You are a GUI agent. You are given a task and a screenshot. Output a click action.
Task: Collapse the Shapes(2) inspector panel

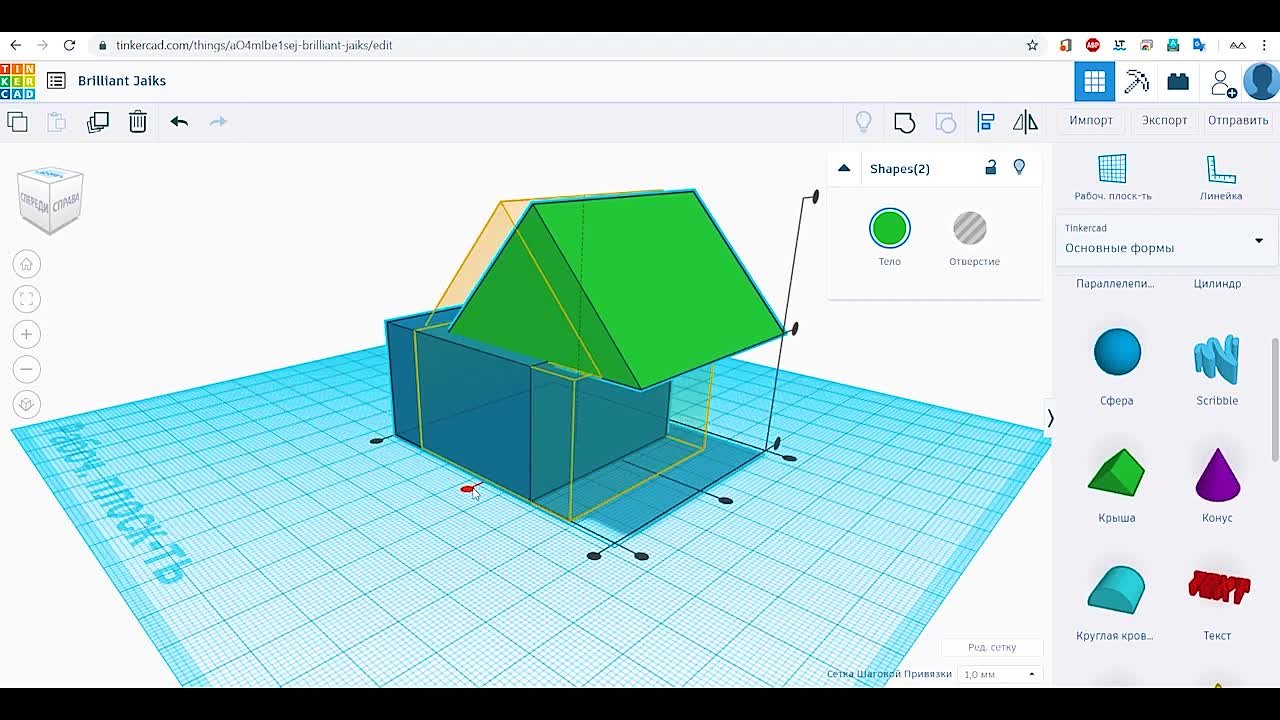click(844, 168)
